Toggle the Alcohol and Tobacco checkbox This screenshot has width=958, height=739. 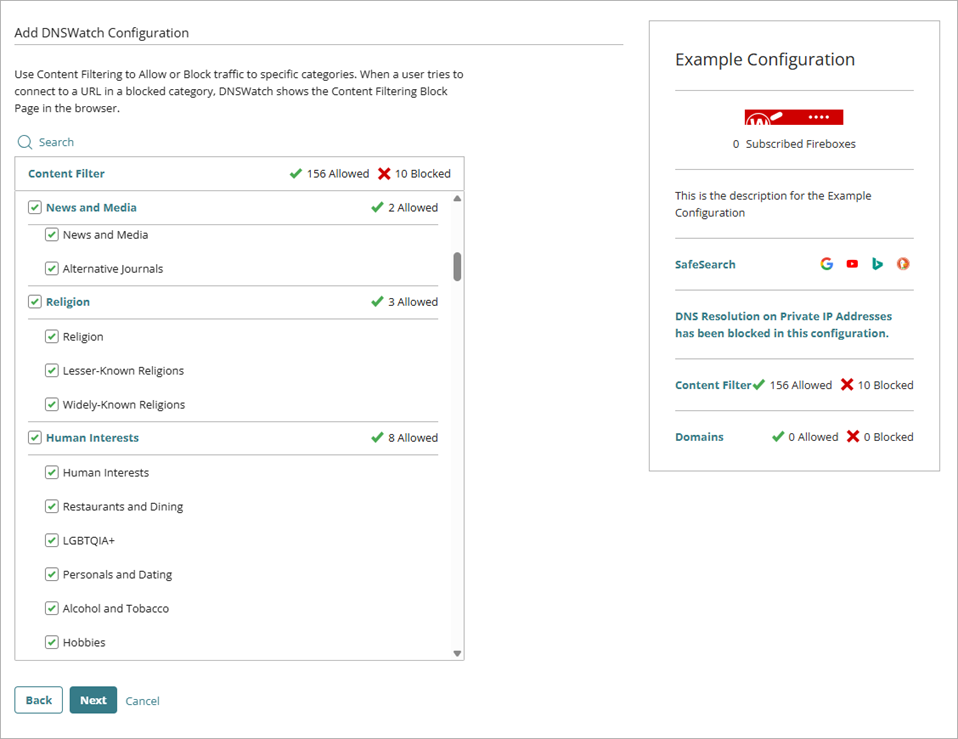pyautogui.click(x=52, y=608)
